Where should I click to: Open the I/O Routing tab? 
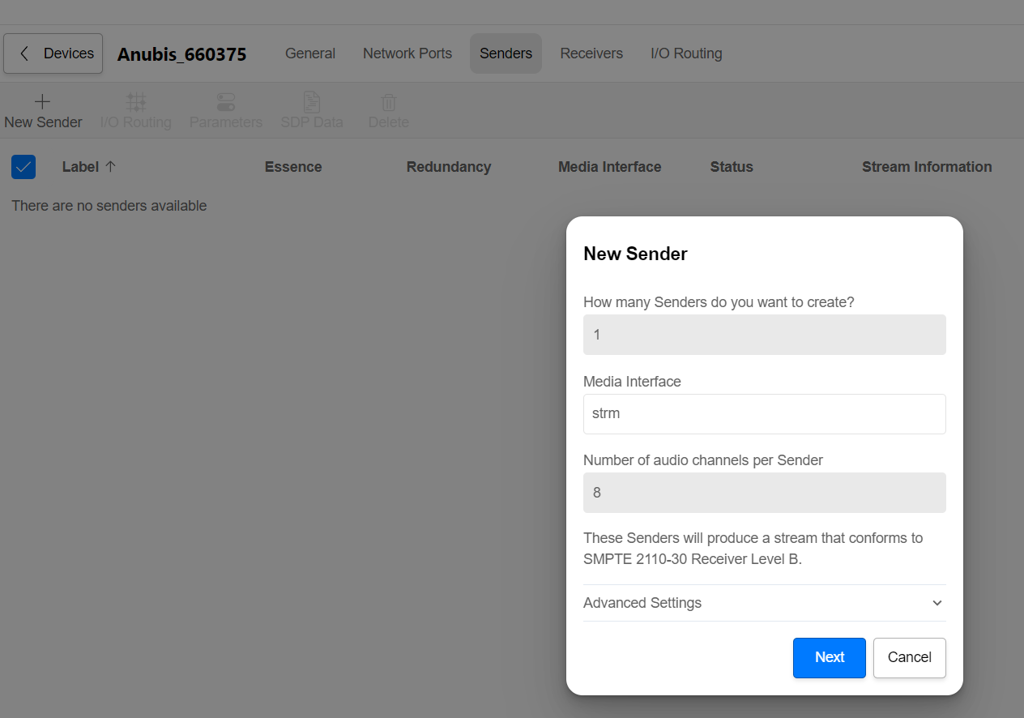pos(686,54)
